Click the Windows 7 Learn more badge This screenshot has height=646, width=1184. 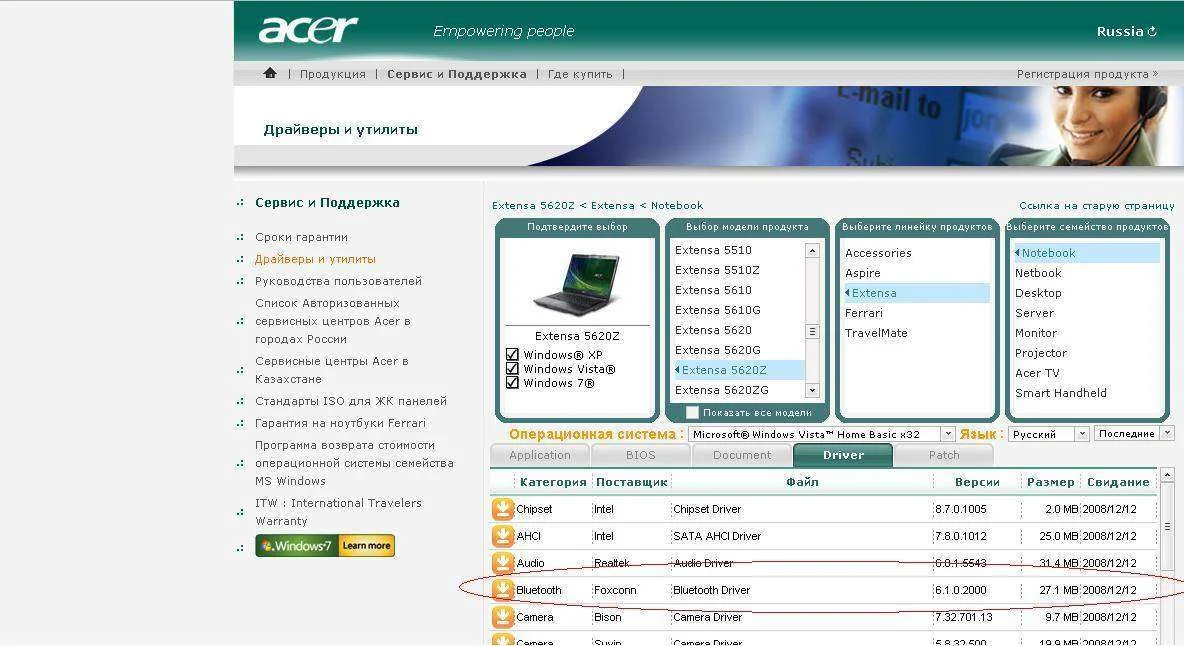point(325,546)
